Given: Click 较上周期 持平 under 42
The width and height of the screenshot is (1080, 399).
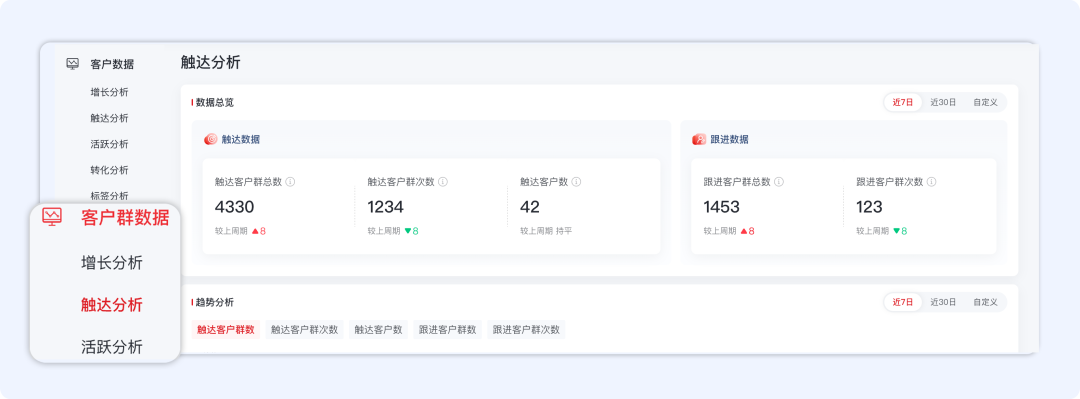Looking at the screenshot, I should coord(546,231).
